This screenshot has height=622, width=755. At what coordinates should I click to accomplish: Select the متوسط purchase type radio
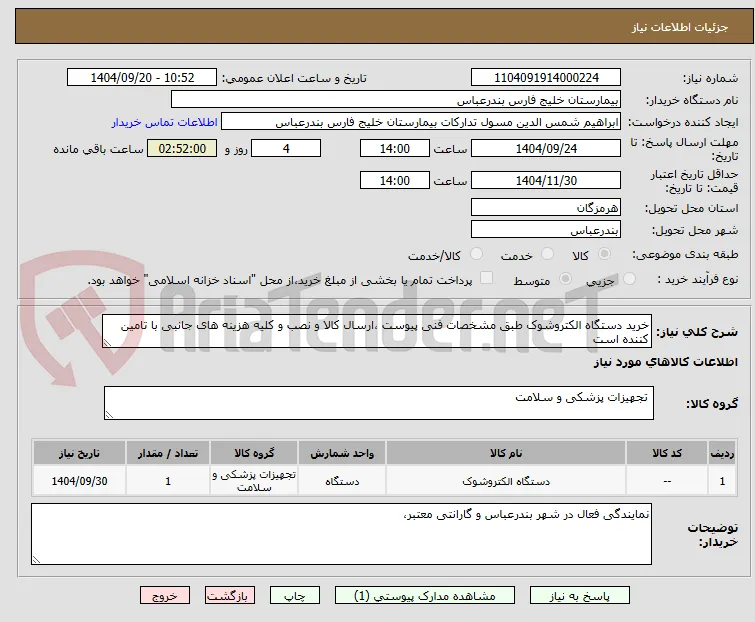tap(565, 279)
